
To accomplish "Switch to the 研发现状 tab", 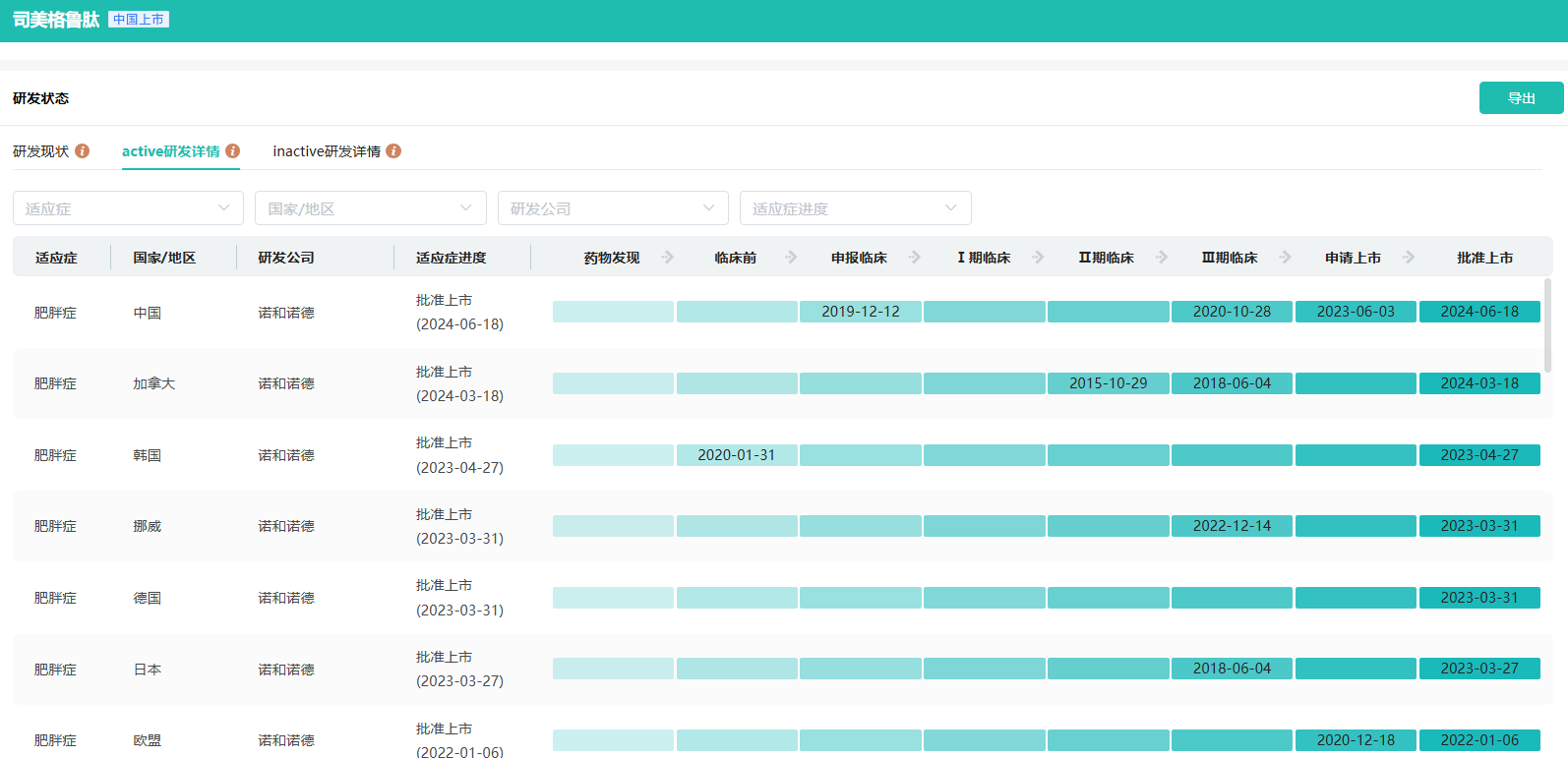I will coord(41,151).
